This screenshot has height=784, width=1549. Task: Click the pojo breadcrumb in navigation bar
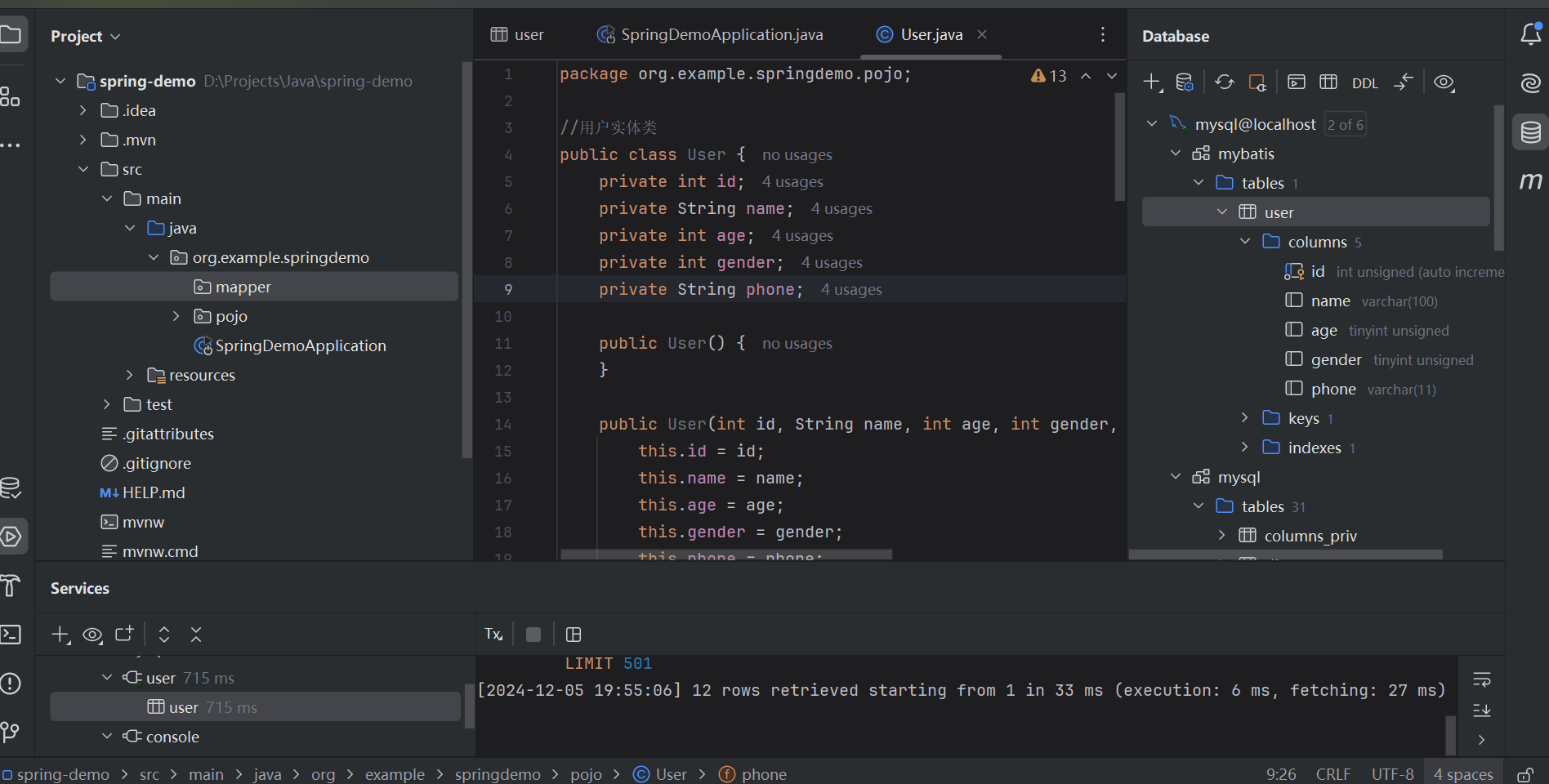(x=586, y=774)
